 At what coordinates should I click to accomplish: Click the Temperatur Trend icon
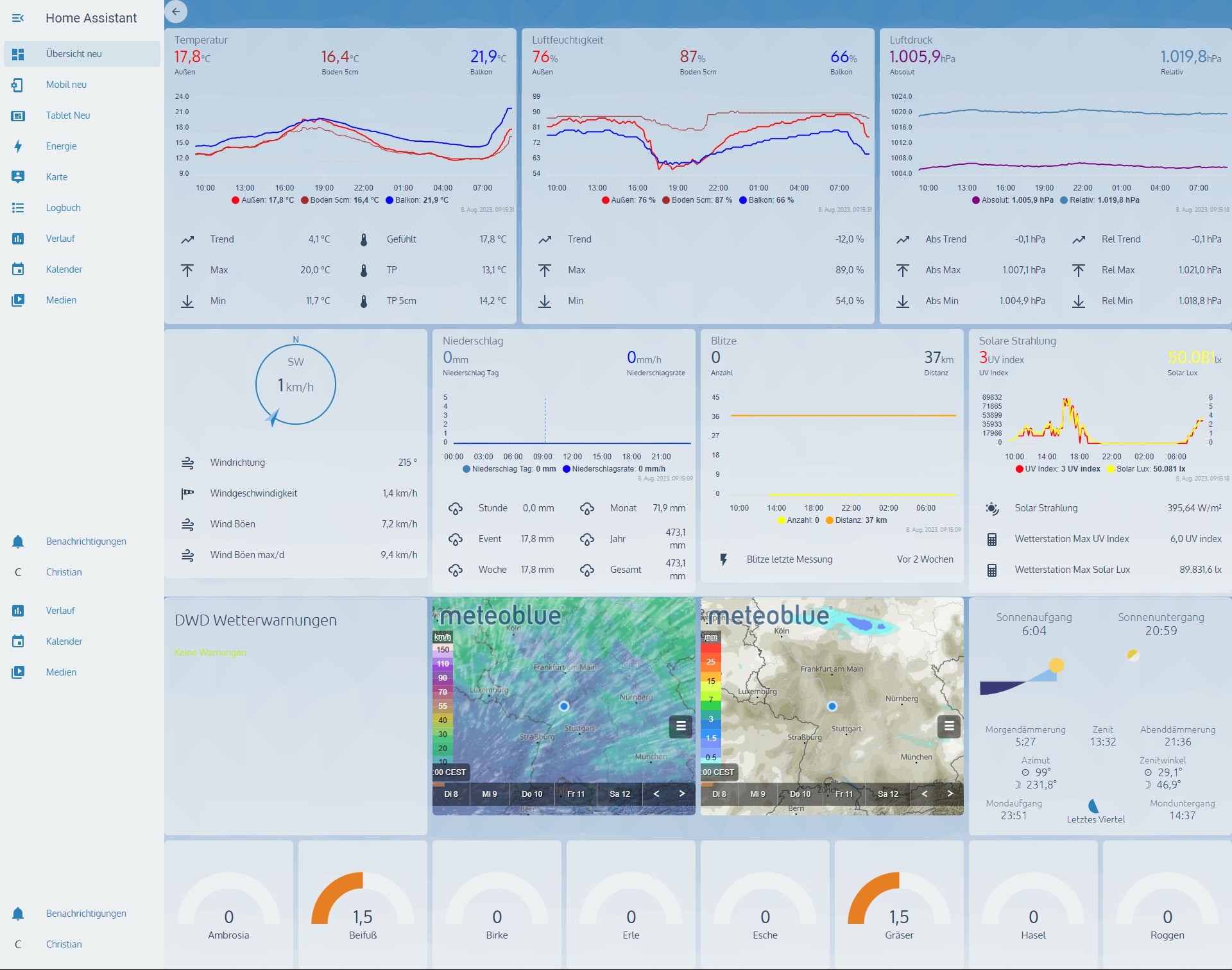[187, 239]
